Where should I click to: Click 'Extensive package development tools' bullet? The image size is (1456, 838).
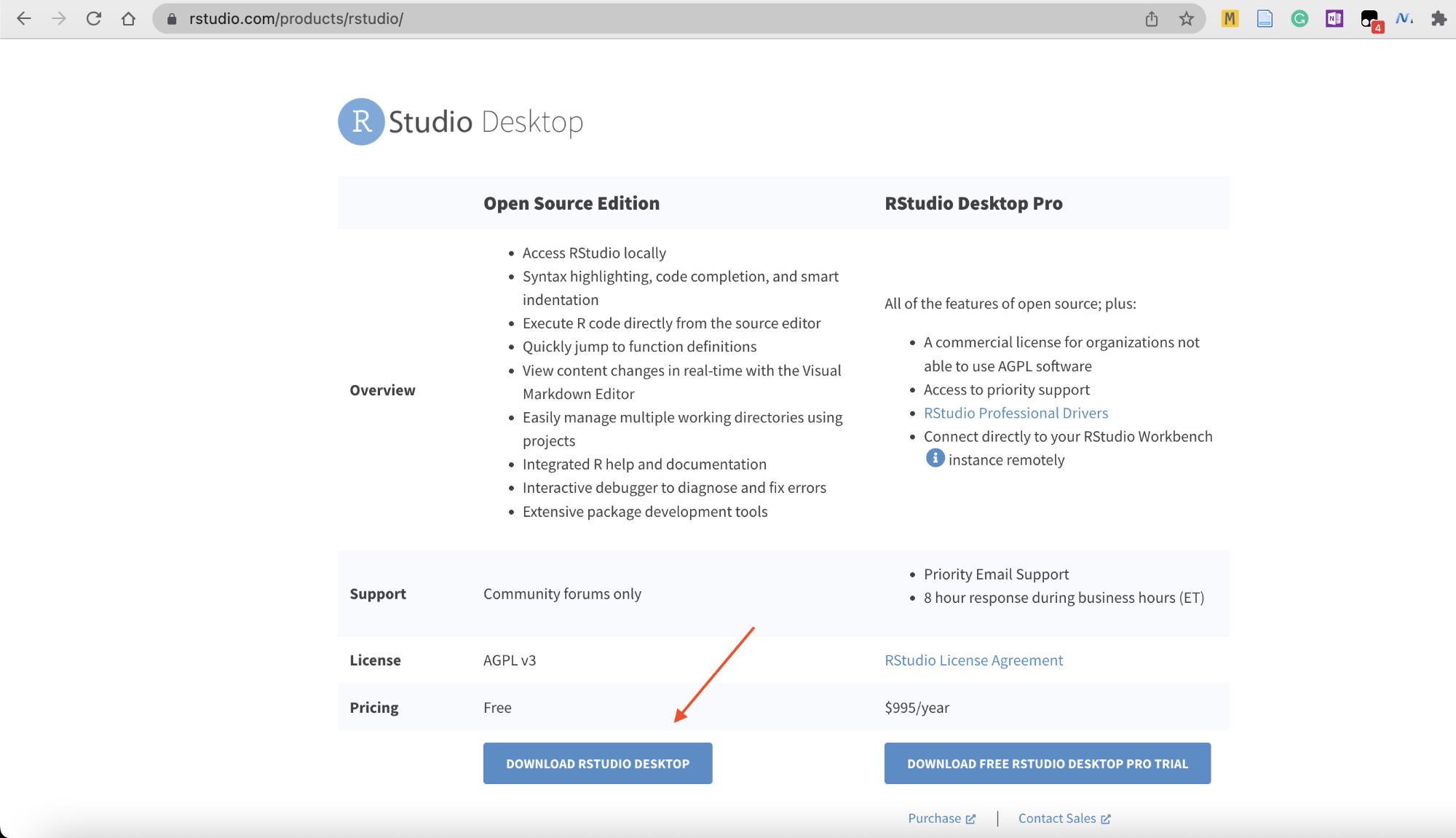point(645,511)
